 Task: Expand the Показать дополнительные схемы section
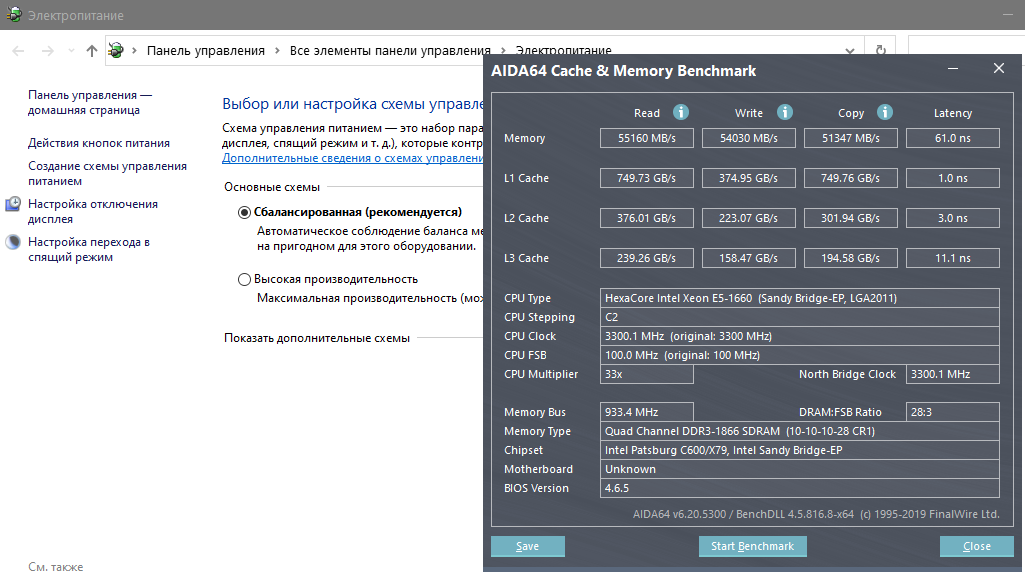pos(317,338)
